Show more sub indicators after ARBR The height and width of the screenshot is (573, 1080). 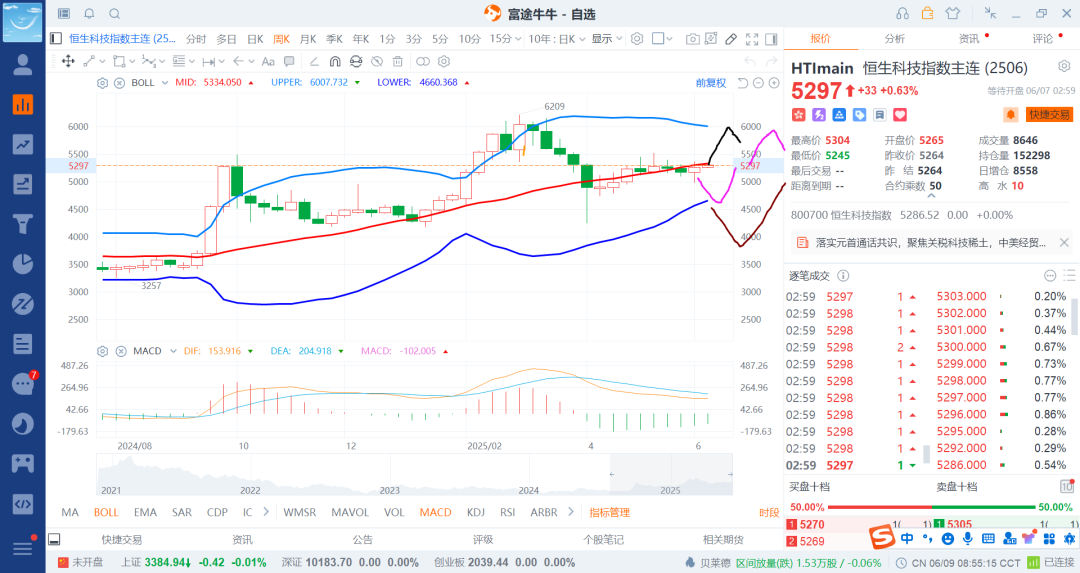click(571, 512)
